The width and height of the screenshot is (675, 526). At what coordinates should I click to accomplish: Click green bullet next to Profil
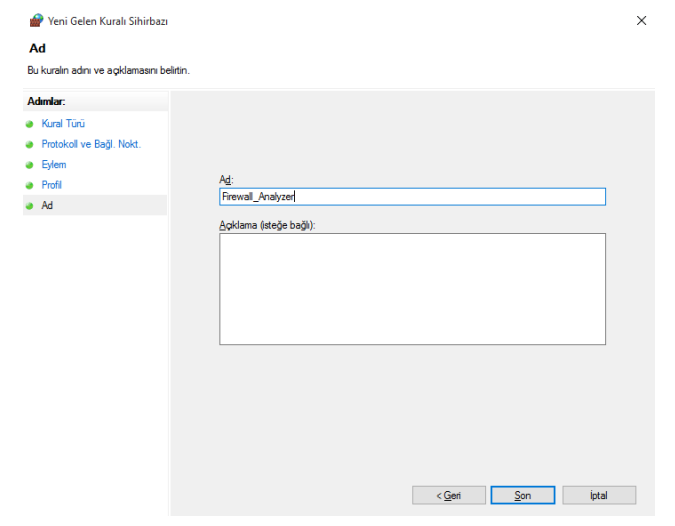point(29,186)
